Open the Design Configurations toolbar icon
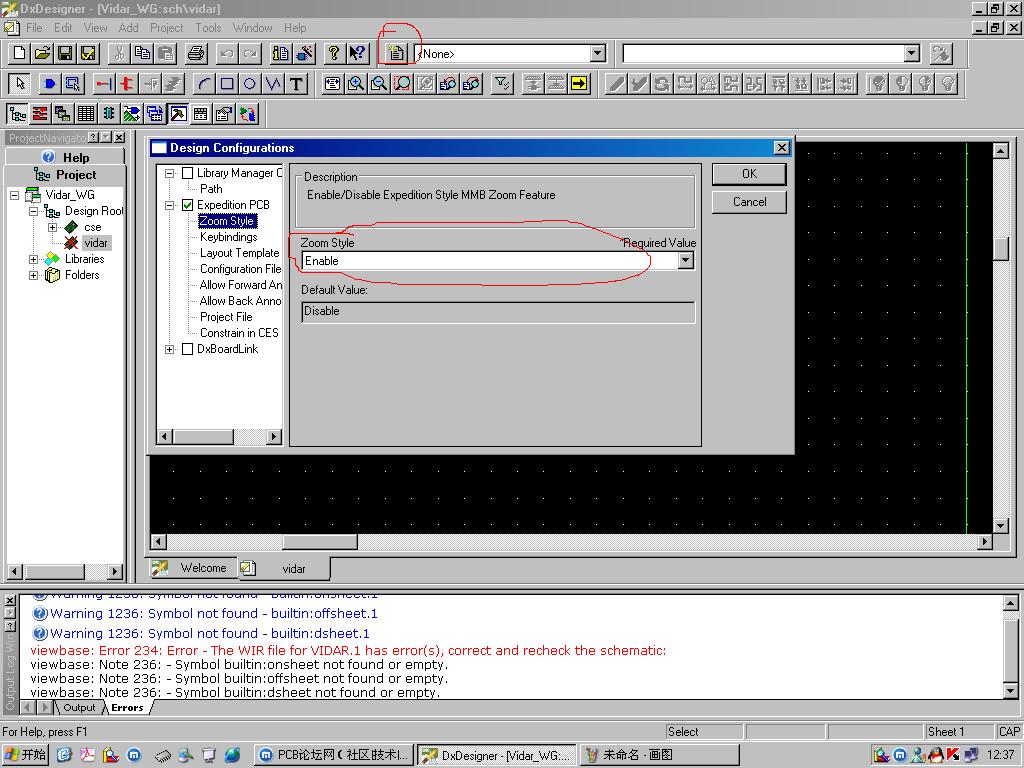Screen dimensions: 1024x768 pyautogui.click(x=396, y=53)
